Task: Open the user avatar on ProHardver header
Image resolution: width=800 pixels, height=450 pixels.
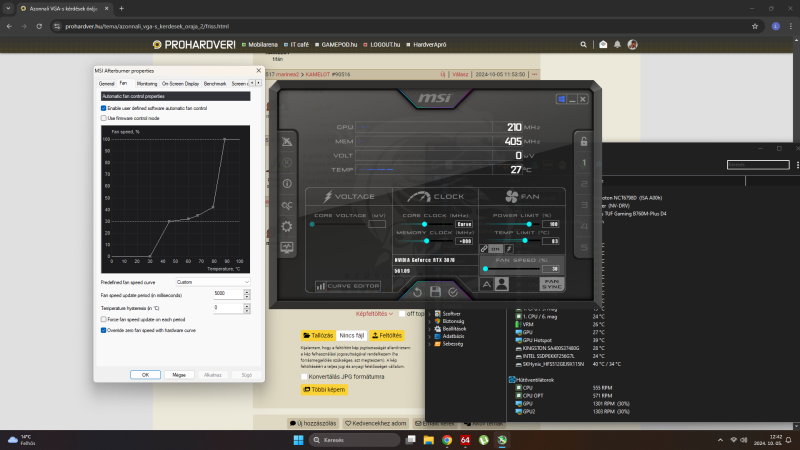Action: (x=632, y=44)
